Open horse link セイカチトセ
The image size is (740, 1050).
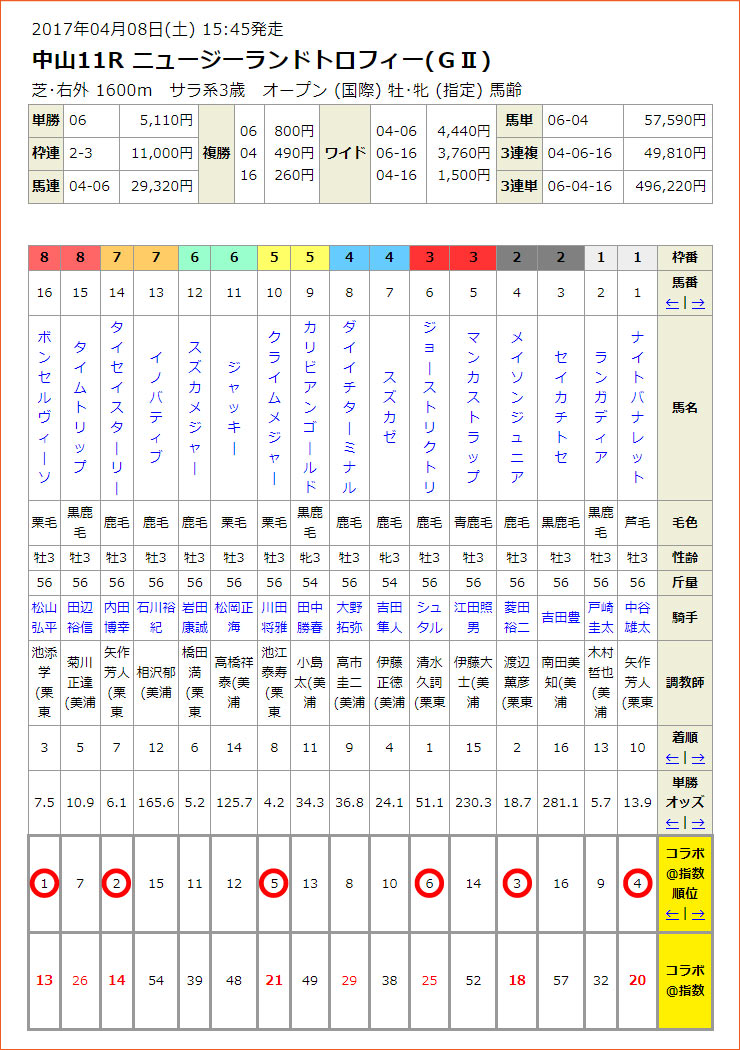[x=561, y=408]
